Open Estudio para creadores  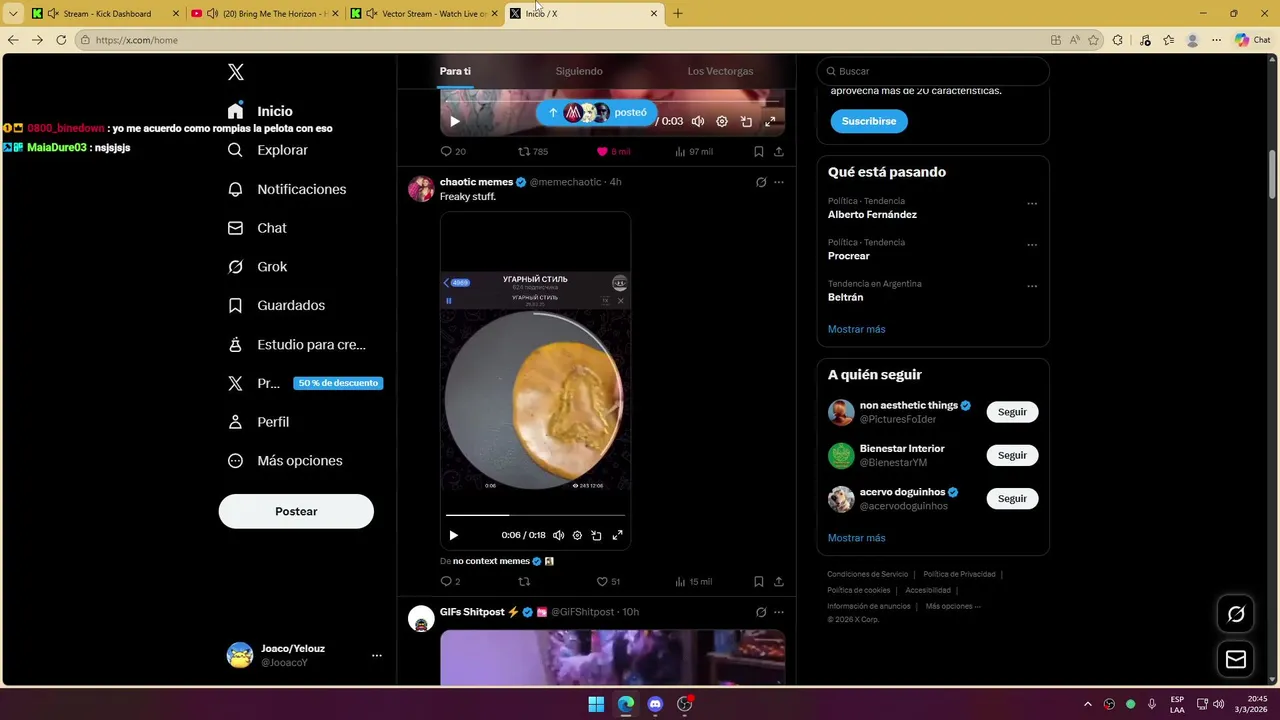coord(296,344)
